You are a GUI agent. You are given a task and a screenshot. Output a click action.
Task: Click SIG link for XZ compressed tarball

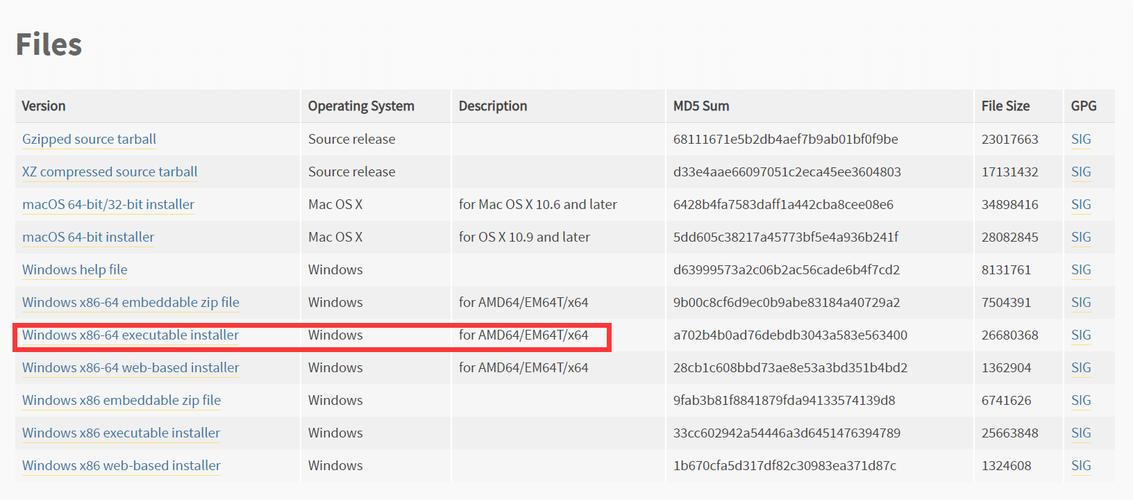point(1081,172)
